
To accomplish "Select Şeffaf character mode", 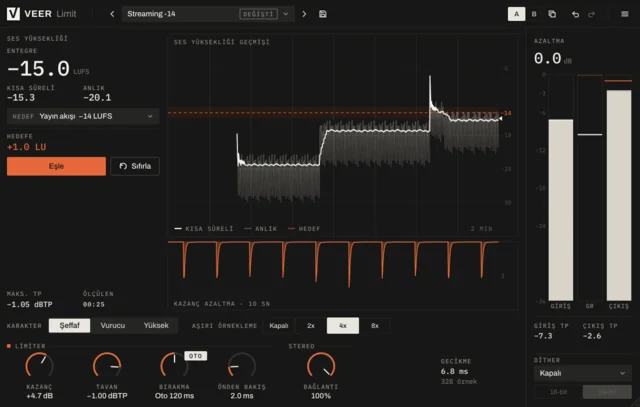I will coord(69,325).
